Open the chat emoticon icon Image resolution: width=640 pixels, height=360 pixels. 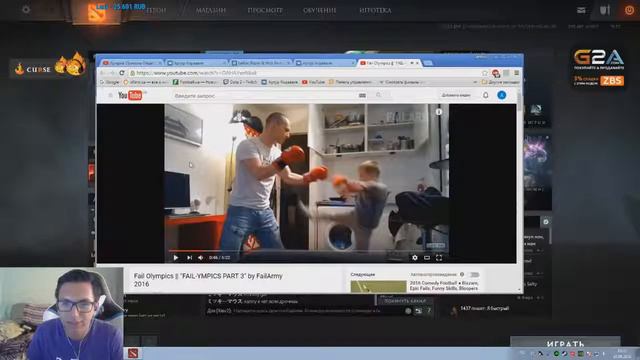pos(408,311)
